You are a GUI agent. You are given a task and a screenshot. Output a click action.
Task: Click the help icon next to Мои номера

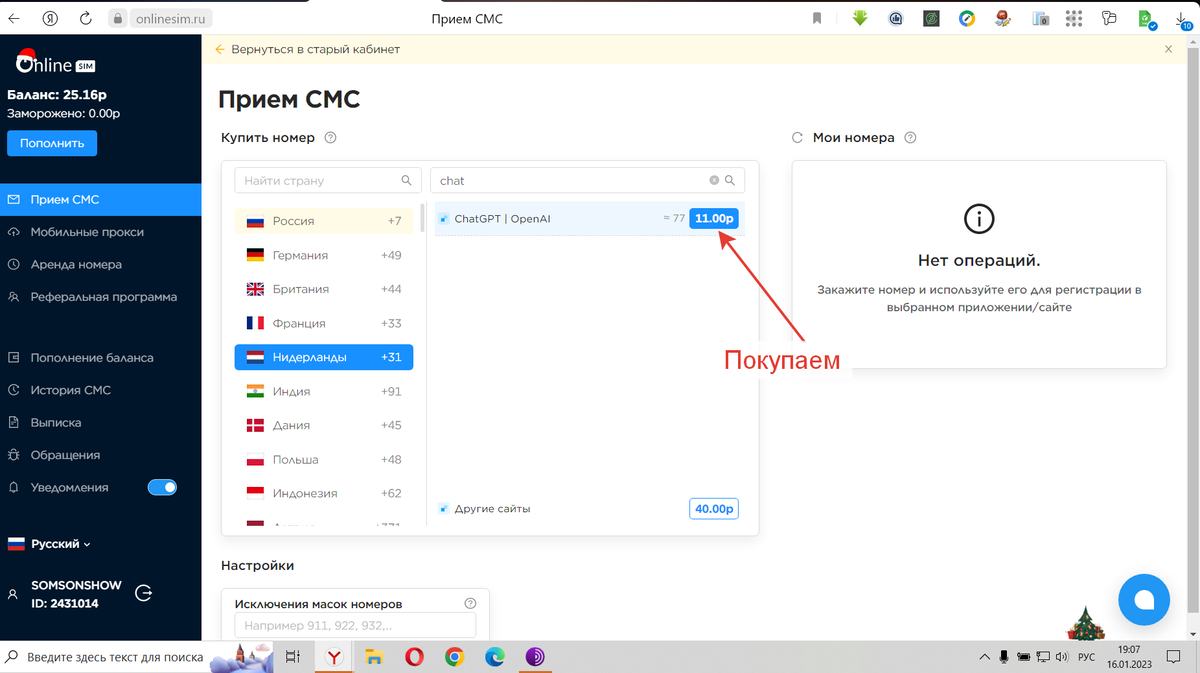pos(910,138)
